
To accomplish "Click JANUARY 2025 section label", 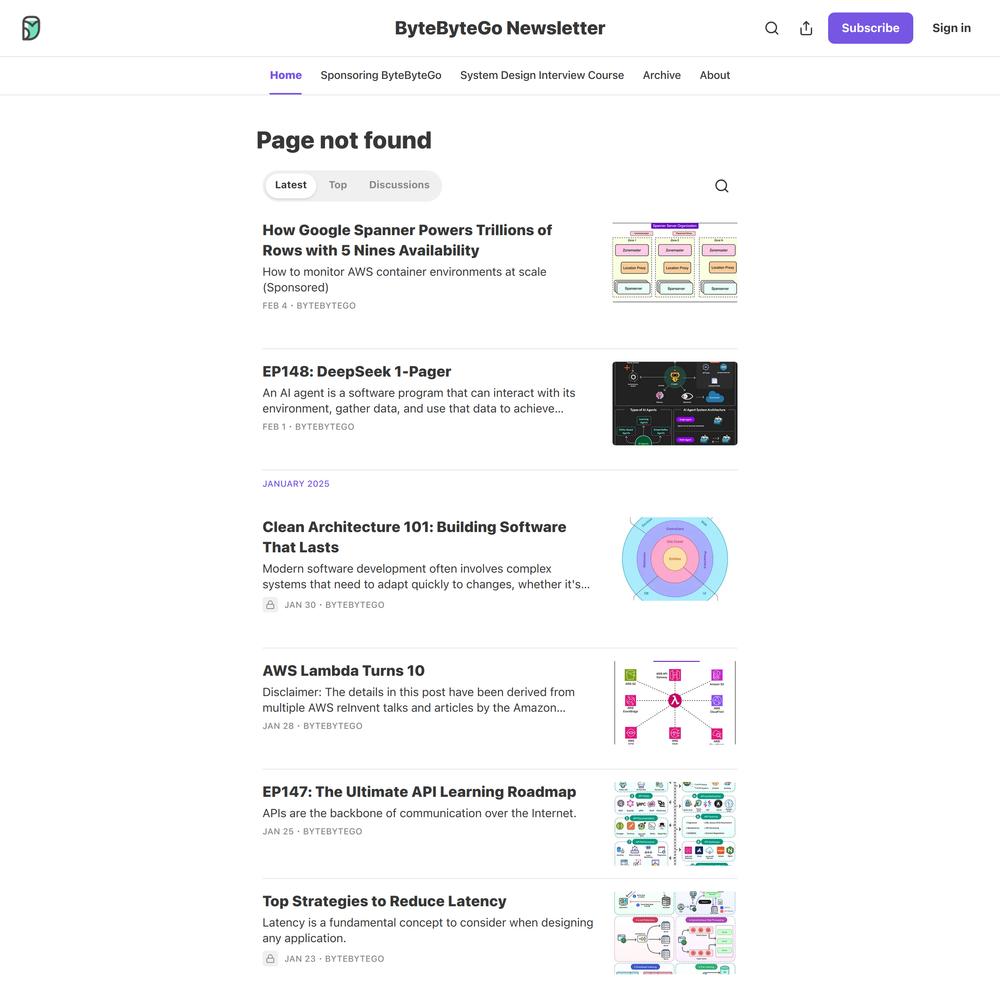I will [x=296, y=484].
